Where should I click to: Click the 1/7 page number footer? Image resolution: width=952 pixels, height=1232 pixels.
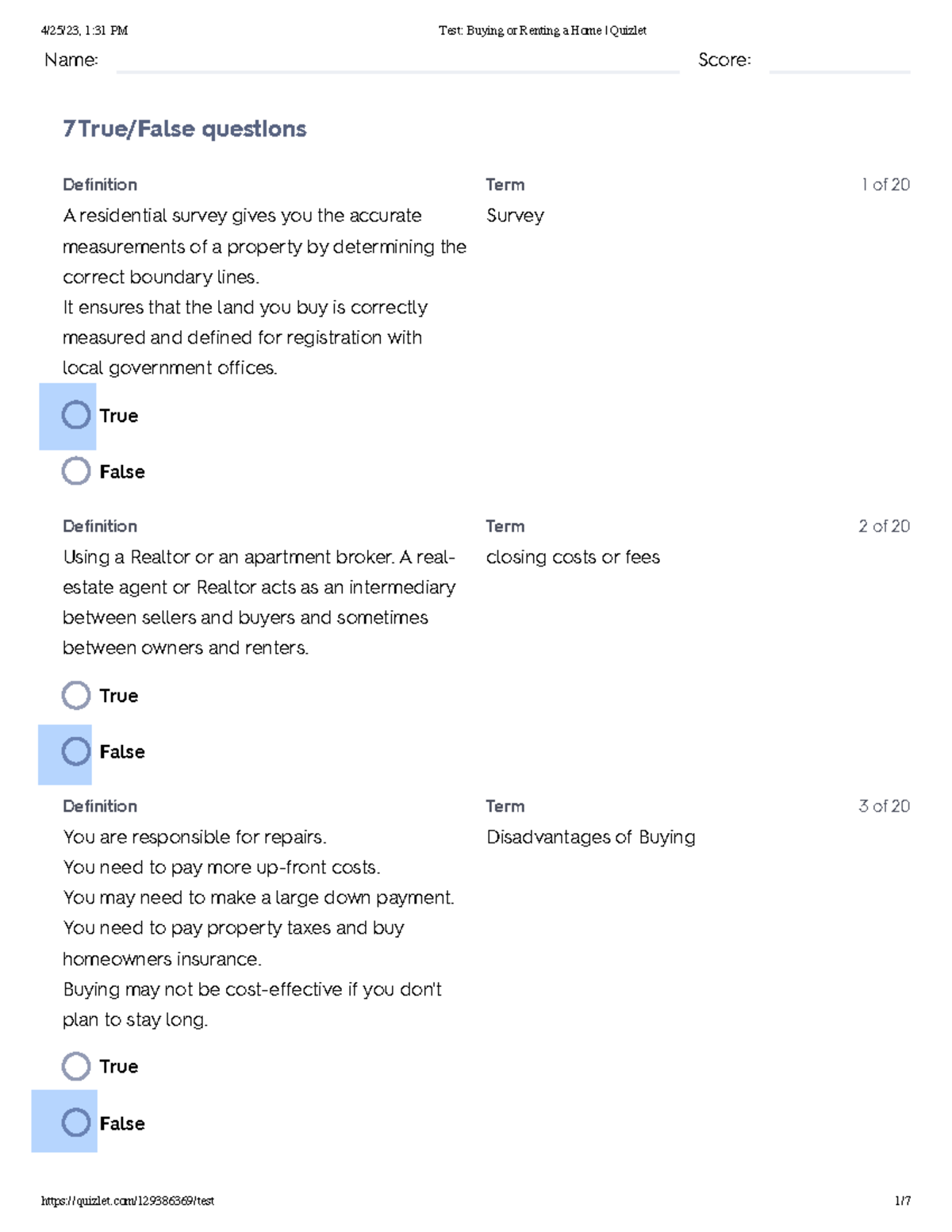pyautogui.click(x=903, y=1201)
